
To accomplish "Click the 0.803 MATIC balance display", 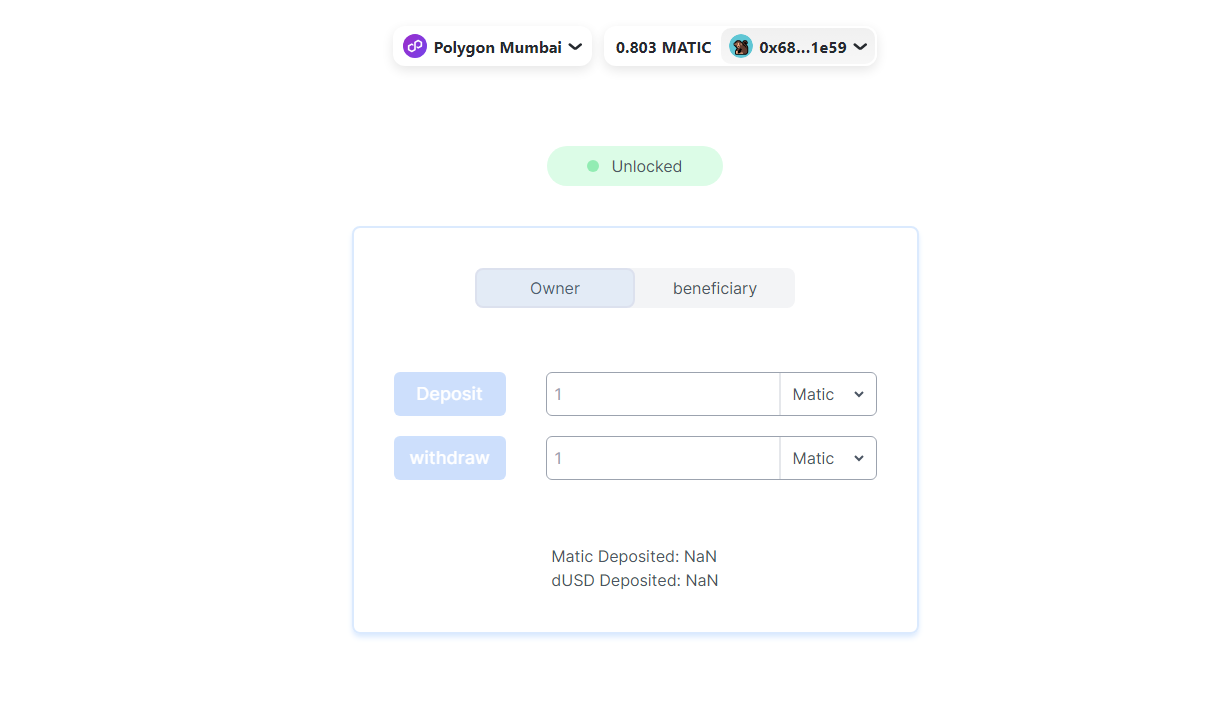I will 662,46.
